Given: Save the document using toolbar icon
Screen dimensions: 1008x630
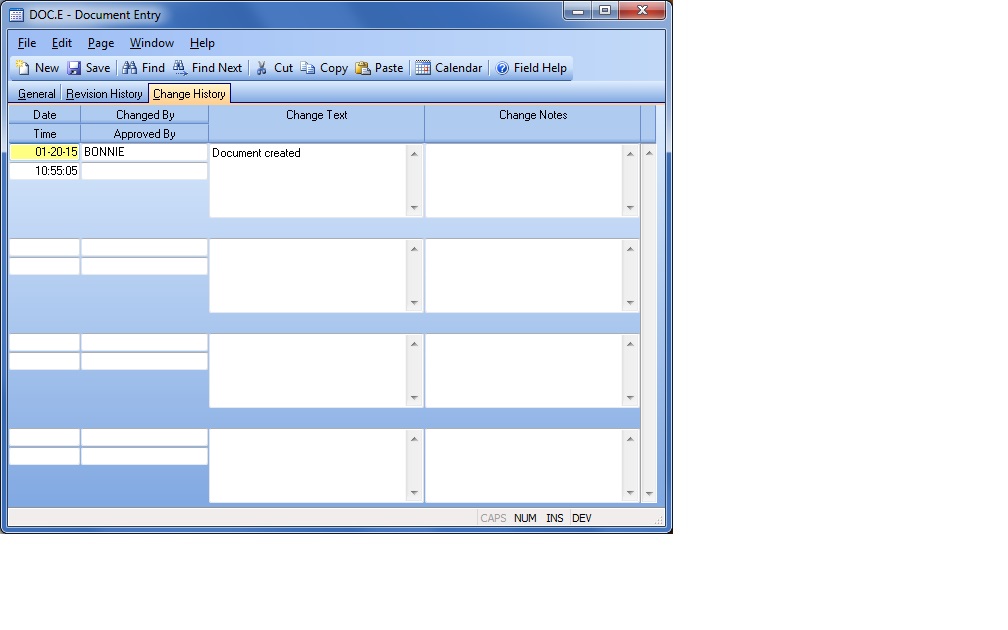Looking at the screenshot, I should click(x=74, y=68).
